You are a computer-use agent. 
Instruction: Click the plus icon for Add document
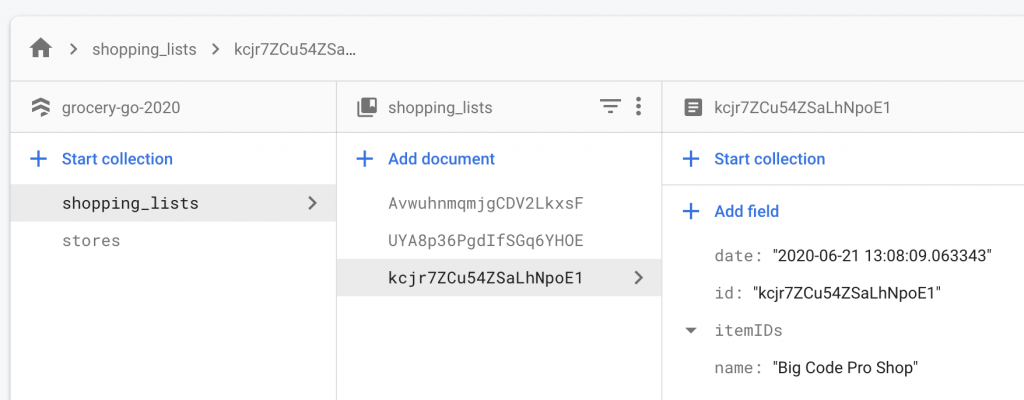[x=366, y=159]
